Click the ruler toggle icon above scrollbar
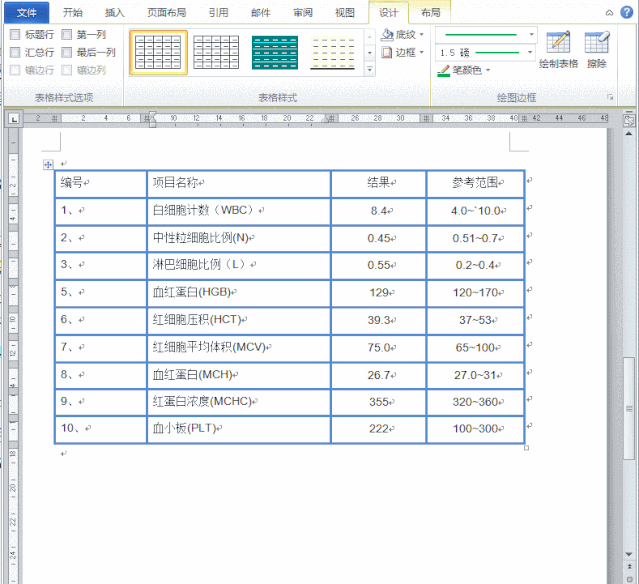This screenshot has height=584, width=639. coord(629,119)
